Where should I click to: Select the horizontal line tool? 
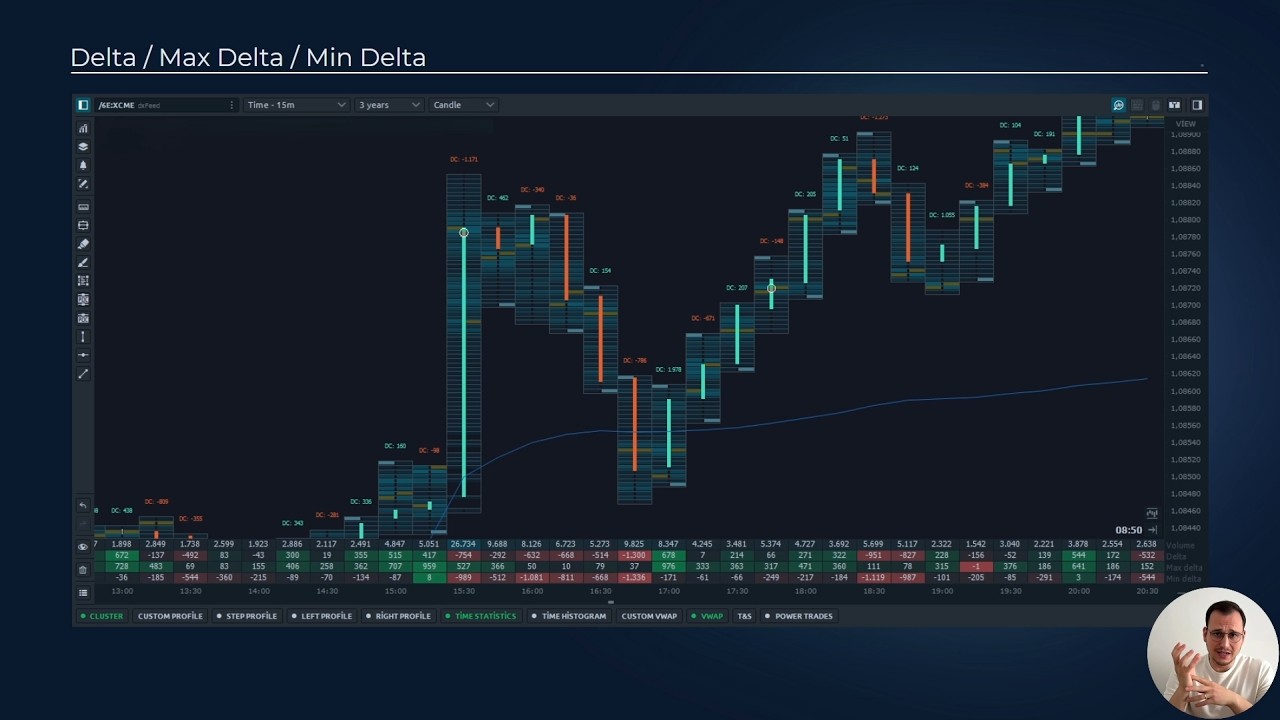[x=83, y=355]
